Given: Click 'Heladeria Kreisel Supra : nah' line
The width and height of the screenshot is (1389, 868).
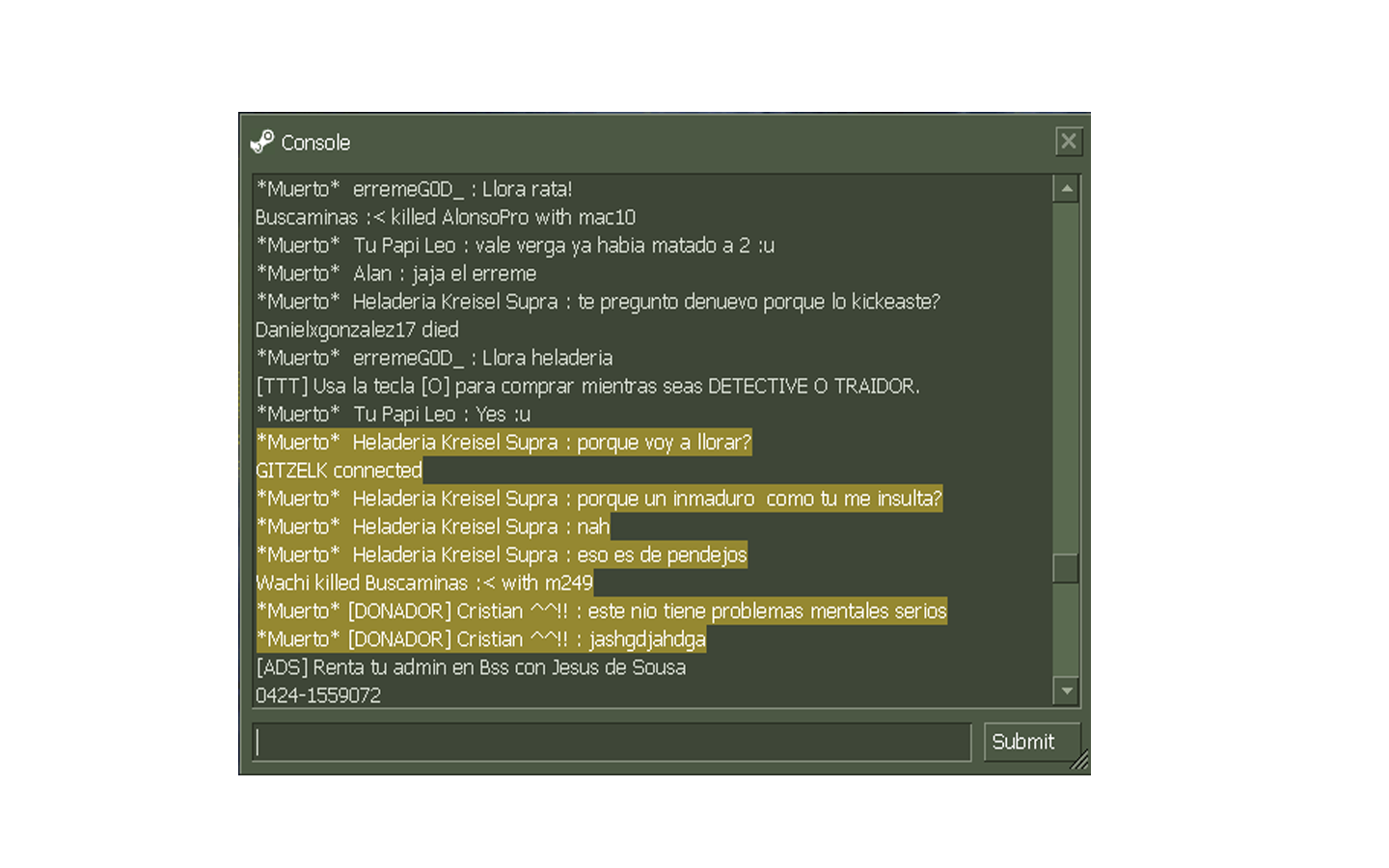Looking at the screenshot, I should pos(432,526).
